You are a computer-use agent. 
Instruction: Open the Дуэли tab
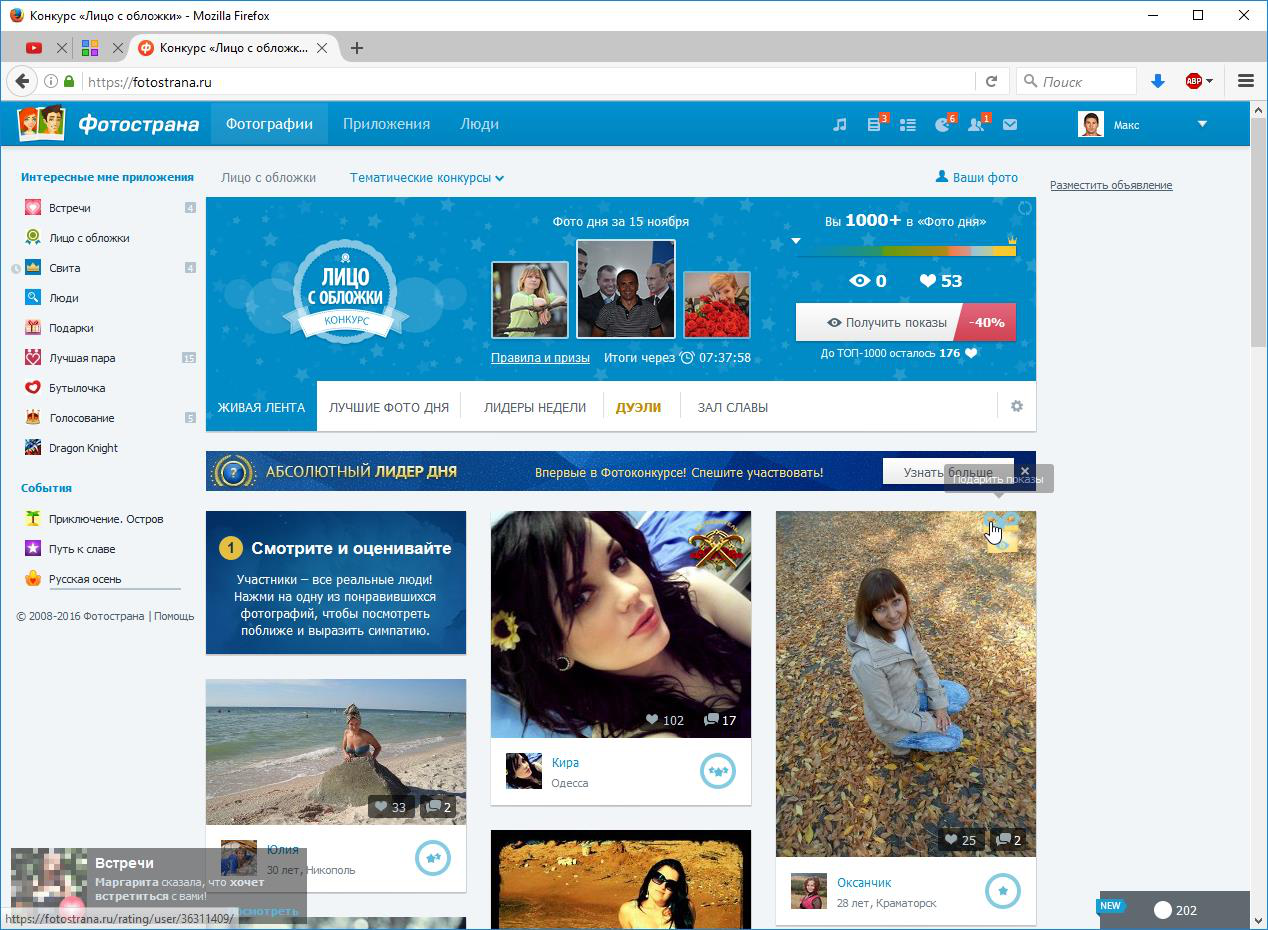pyautogui.click(x=638, y=407)
